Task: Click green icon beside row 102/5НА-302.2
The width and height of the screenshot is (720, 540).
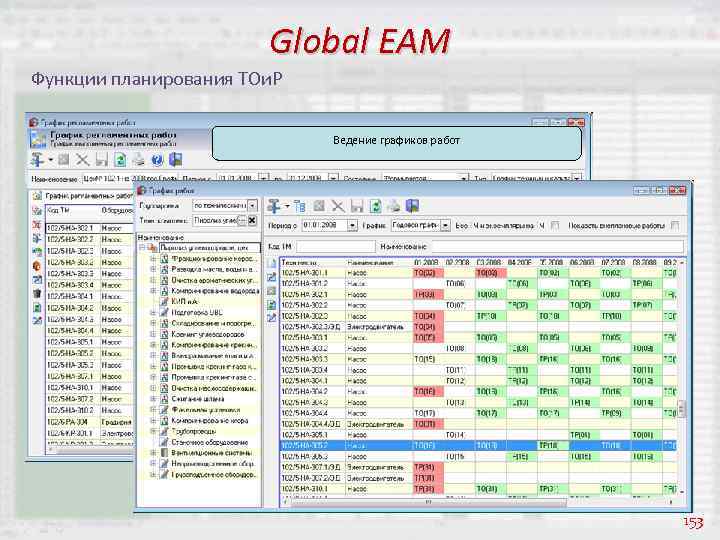Action: pyautogui.click(x=271, y=304)
